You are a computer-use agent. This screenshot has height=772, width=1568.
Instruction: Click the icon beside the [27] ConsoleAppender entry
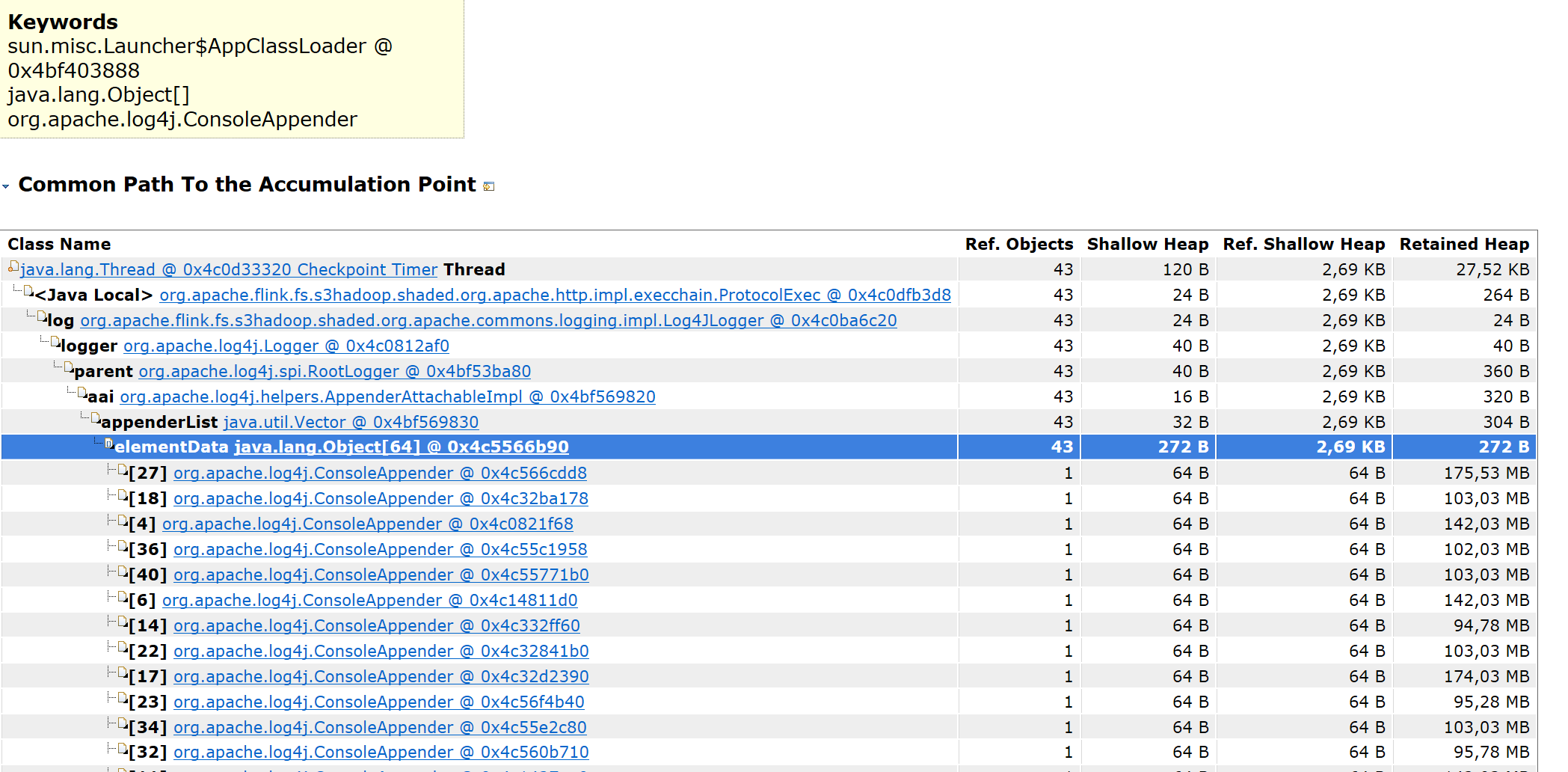click(123, 471)
